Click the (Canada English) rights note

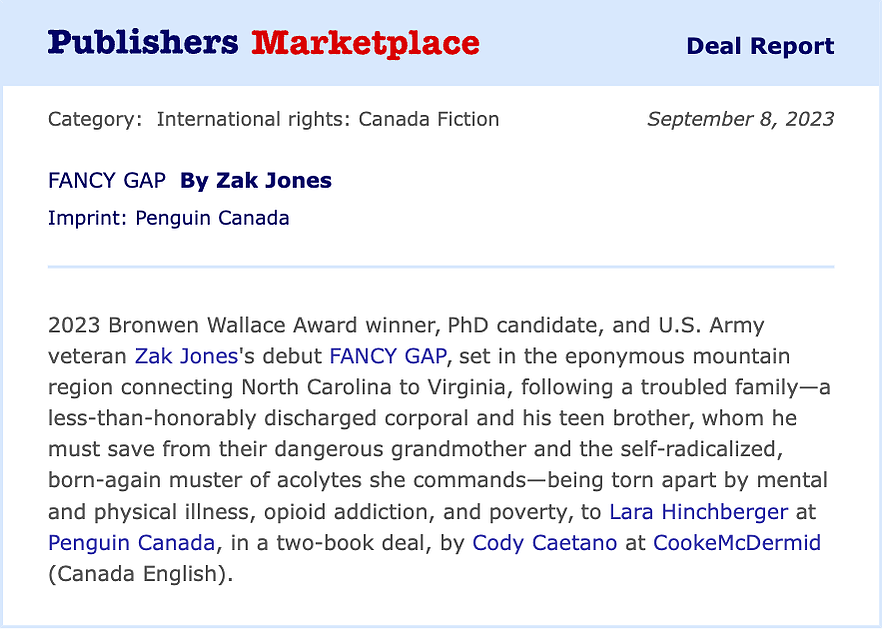[141, 574]
